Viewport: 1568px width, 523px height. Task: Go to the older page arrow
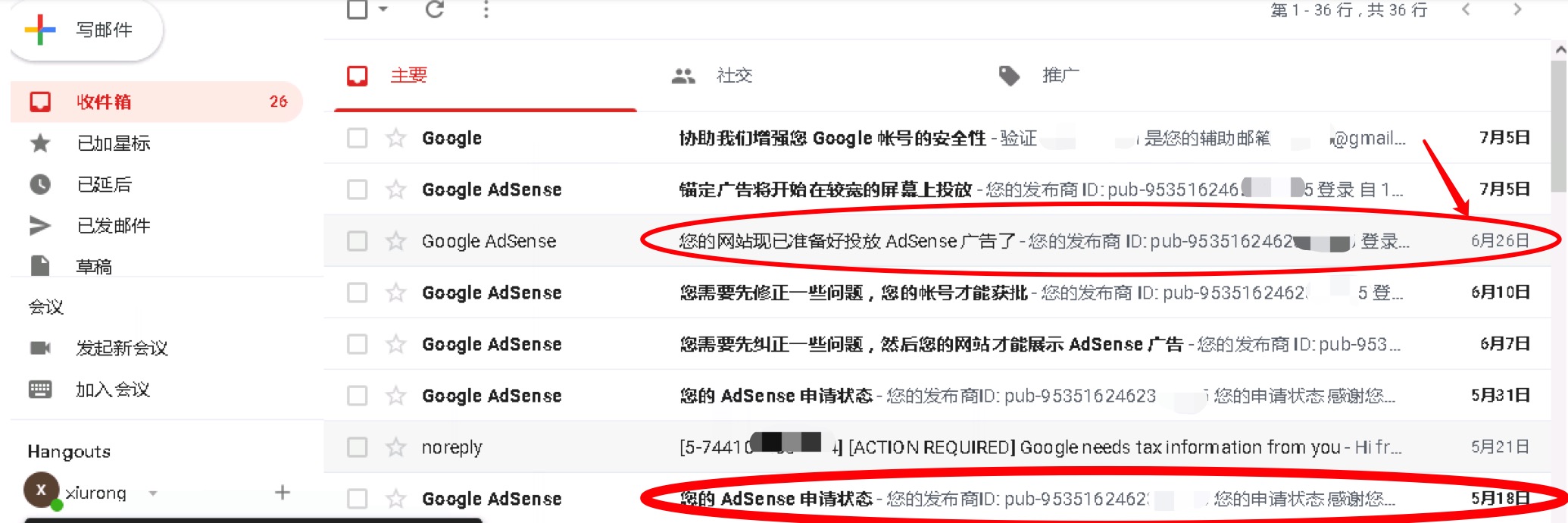point(1517,9)
